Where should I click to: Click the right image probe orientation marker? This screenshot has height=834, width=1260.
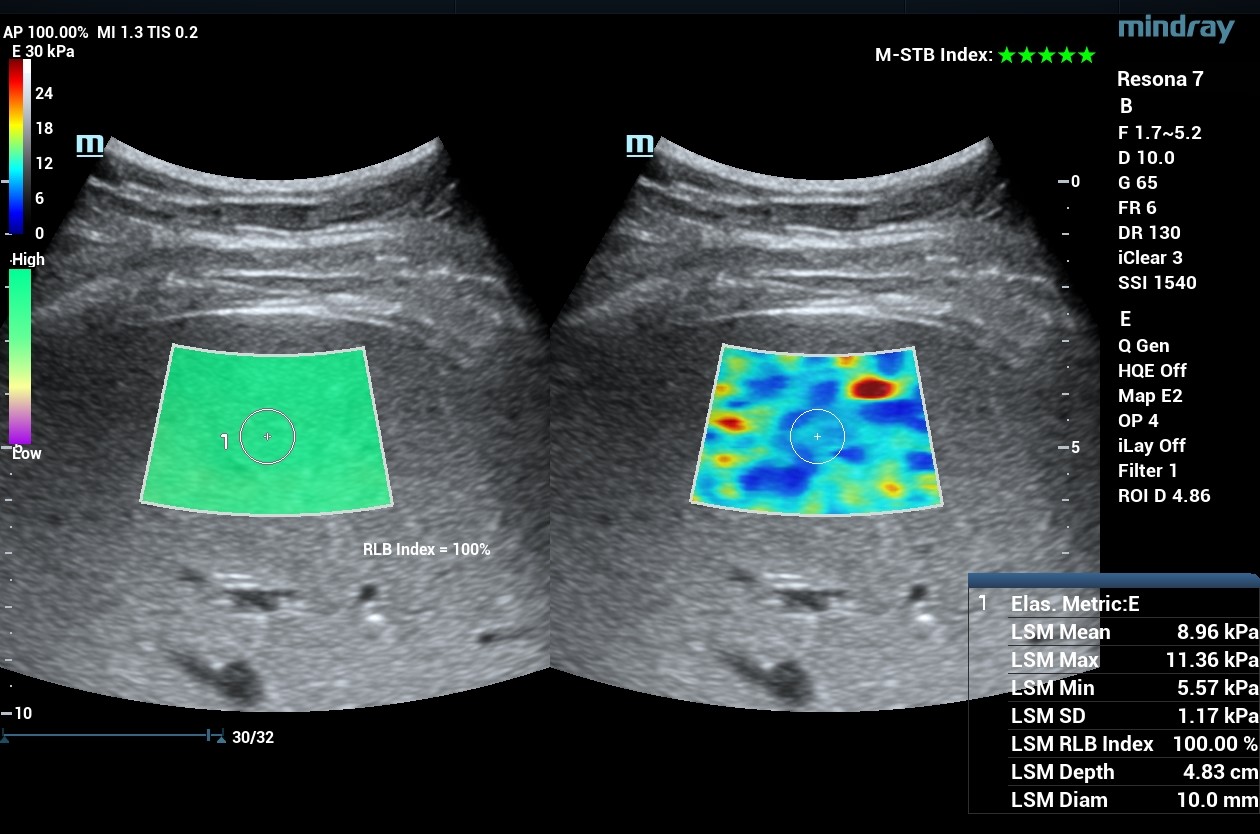pyautogui.click(x=639, y=145)
